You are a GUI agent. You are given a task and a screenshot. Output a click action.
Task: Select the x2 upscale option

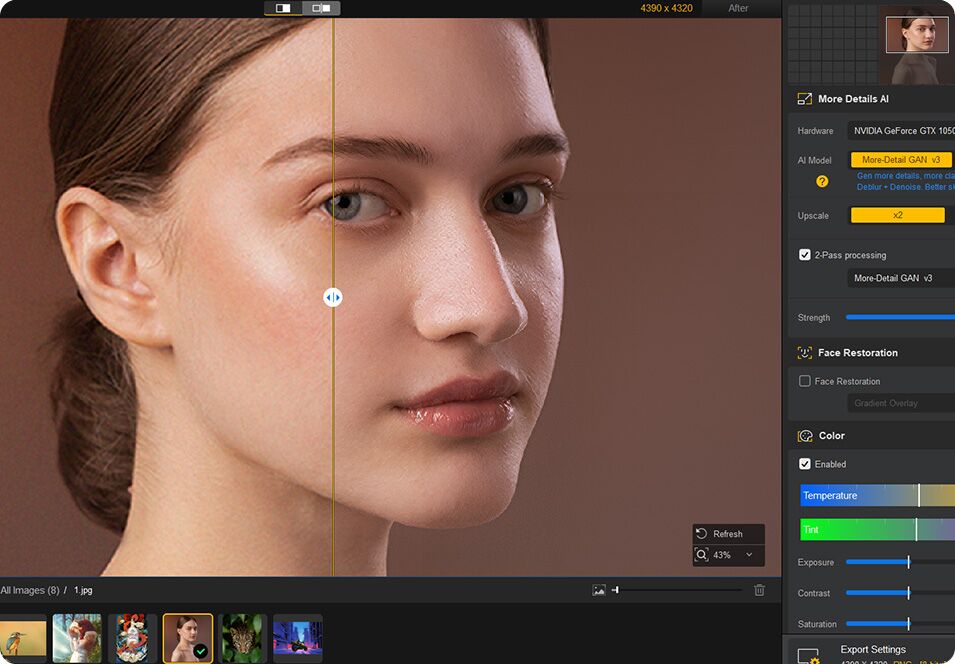point(897,215)
